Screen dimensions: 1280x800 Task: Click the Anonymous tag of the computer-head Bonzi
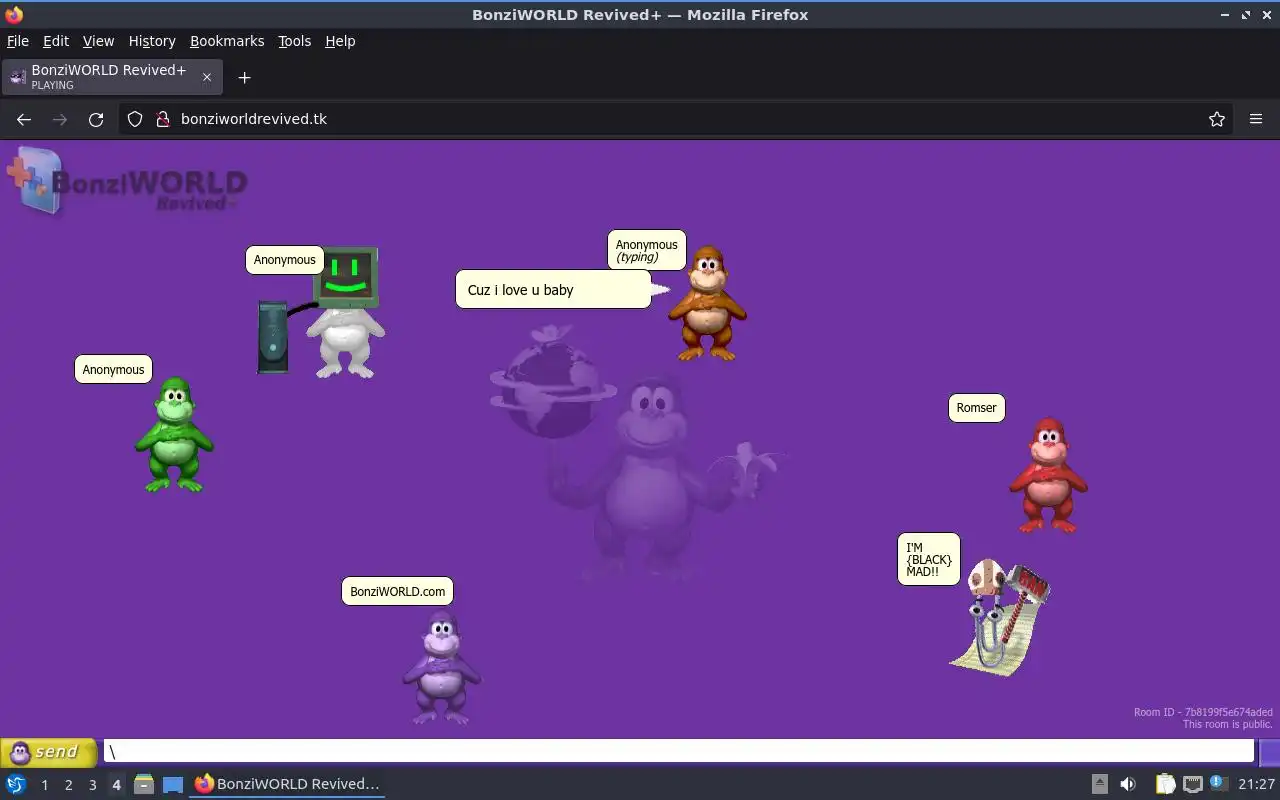click(285, 260)
